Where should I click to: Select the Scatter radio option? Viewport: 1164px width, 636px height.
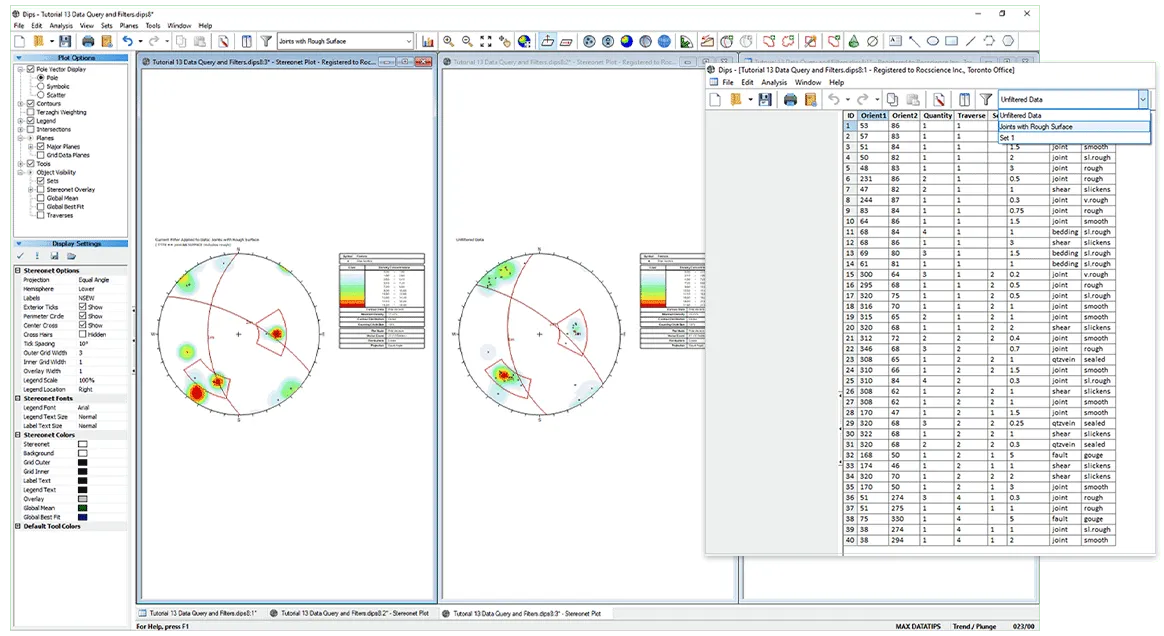pyautogui.click(x=41, y=95)
